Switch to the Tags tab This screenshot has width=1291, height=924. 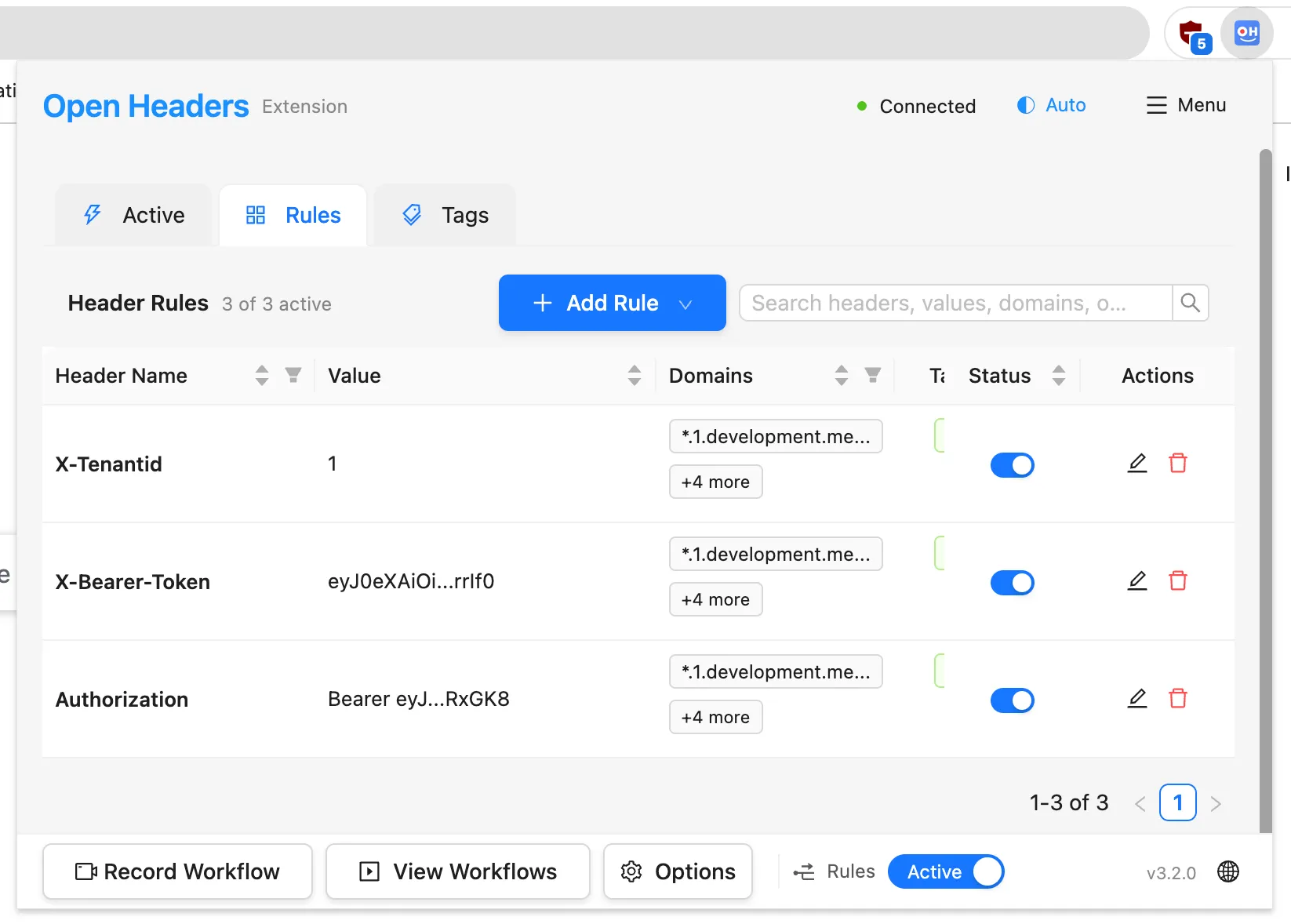coord(445,214)
